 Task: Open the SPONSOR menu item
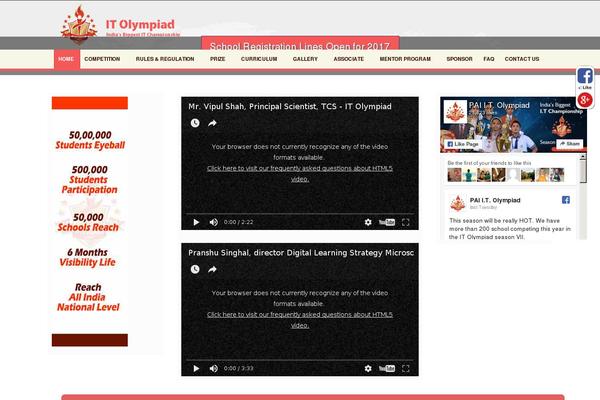(459, 59)
